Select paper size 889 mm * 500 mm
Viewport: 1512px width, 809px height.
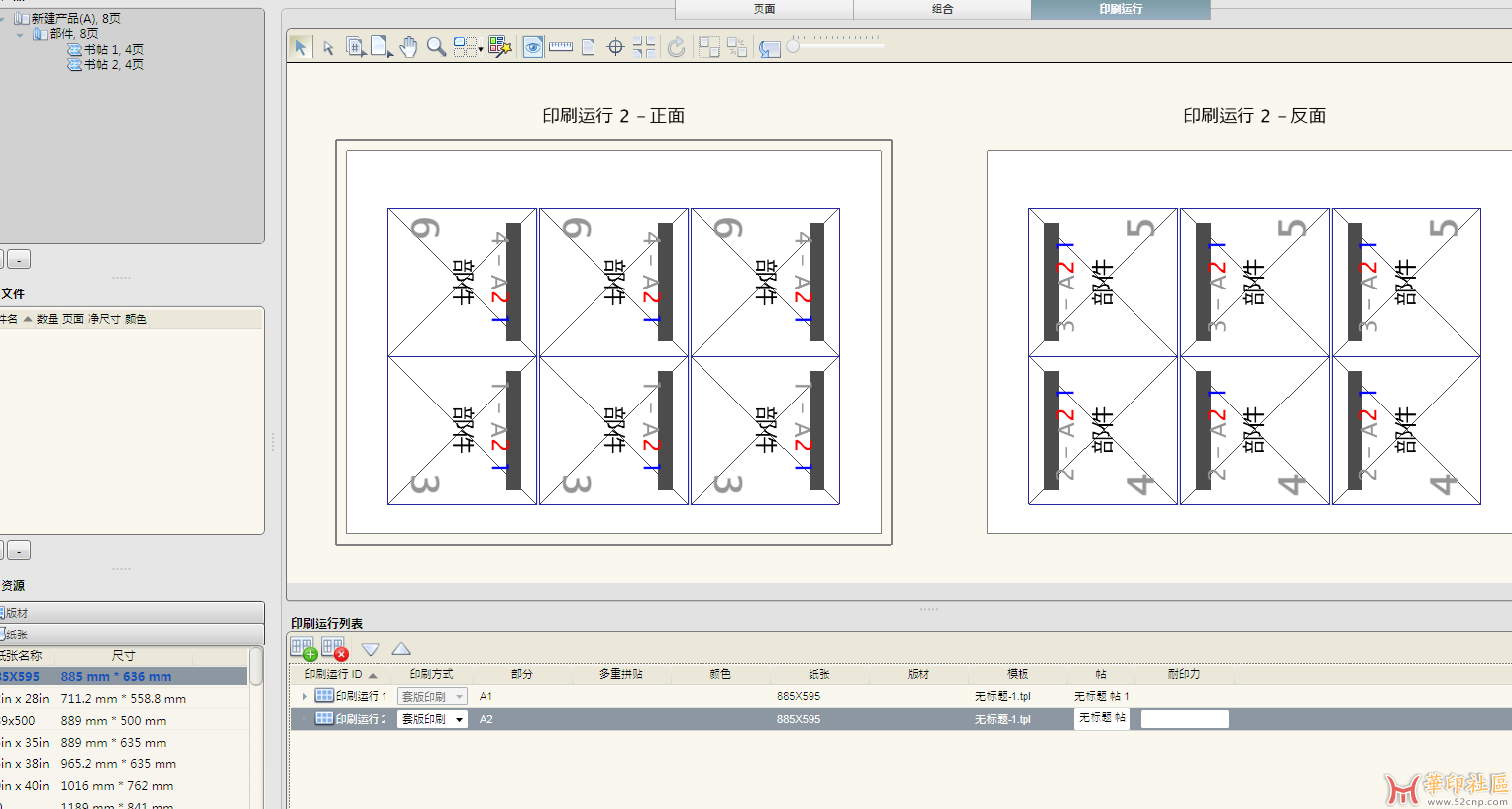coord(123,721)
